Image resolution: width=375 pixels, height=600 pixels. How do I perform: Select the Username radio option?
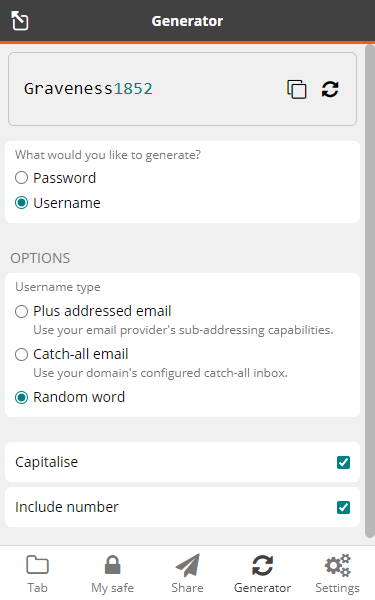21,202
